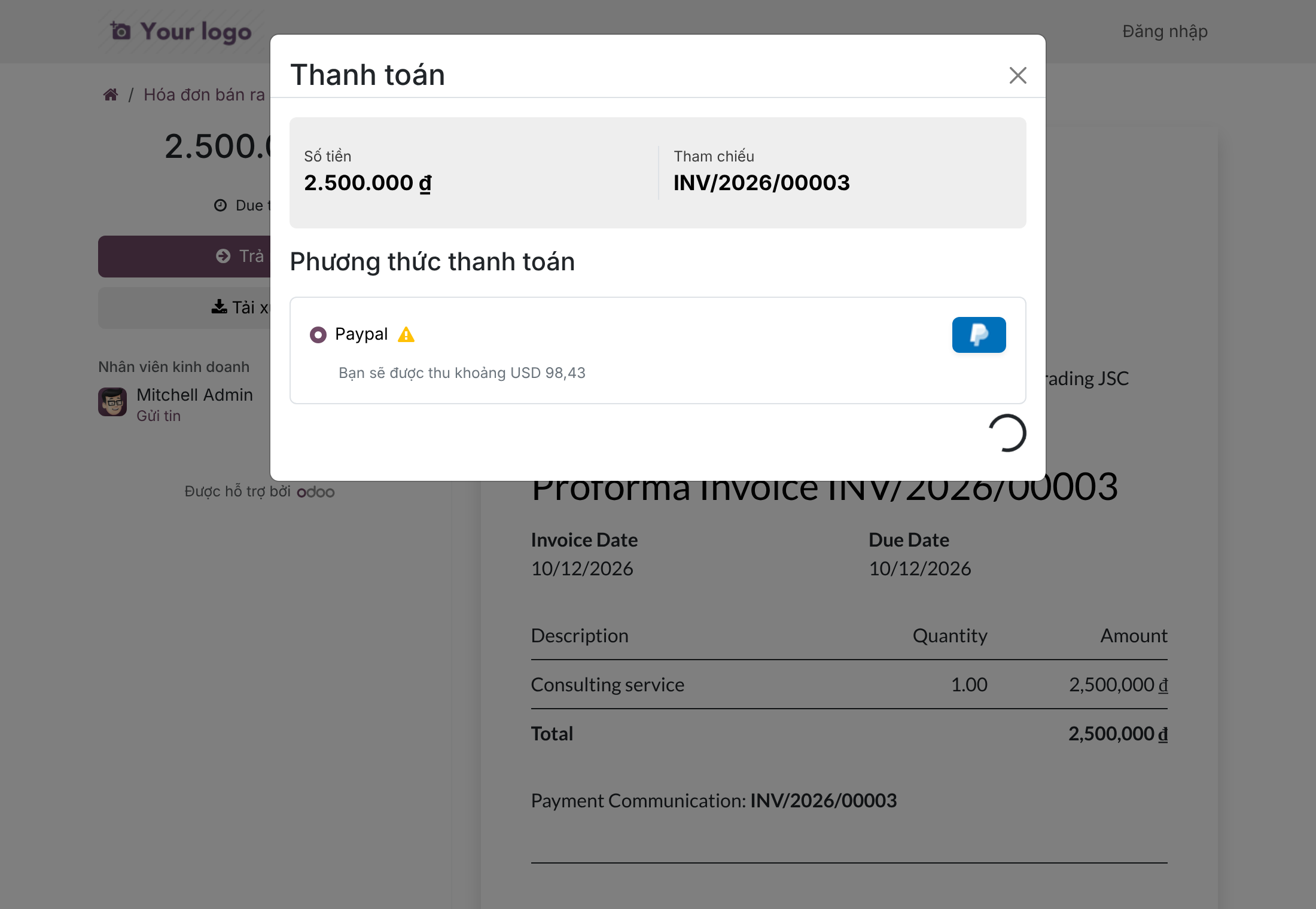Select the Paypal radio button
This screenshot has width=1316, height=909.
tap(318, 334)
